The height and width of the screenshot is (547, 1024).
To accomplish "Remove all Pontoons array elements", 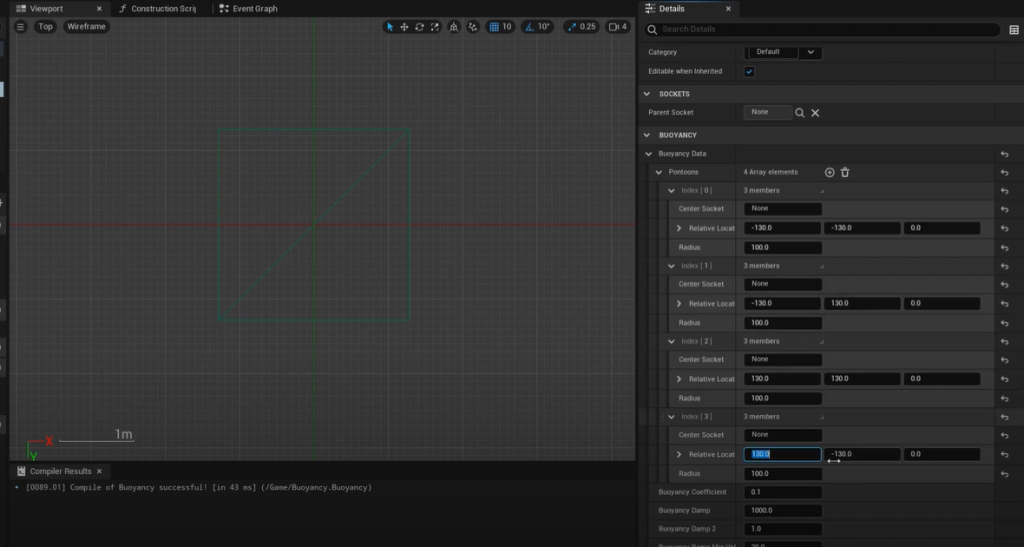I will coord(845,172).
